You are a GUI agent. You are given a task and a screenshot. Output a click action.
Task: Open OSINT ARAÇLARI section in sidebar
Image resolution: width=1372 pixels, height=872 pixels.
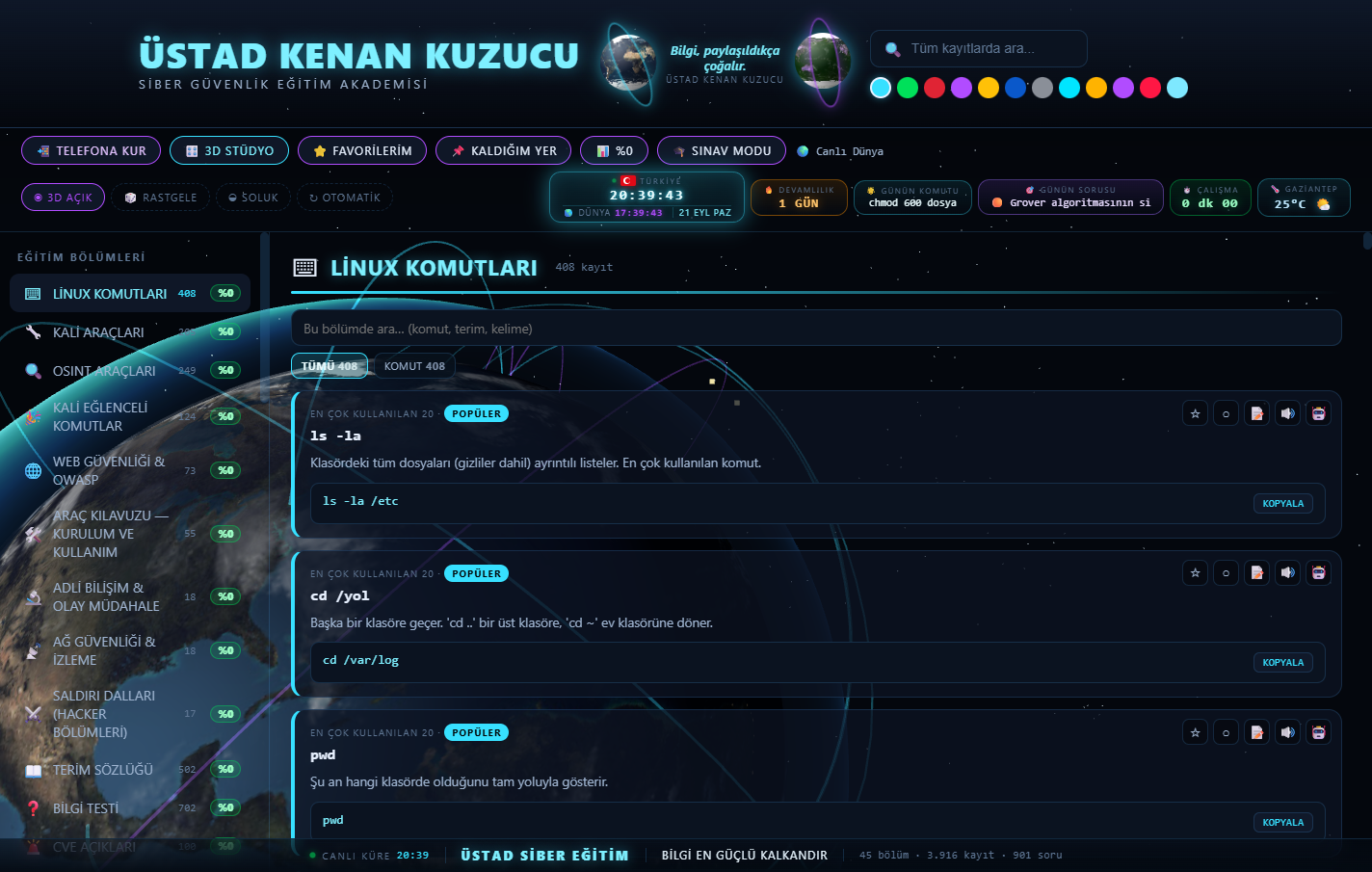pyautogui.click(x=130, y=371)
